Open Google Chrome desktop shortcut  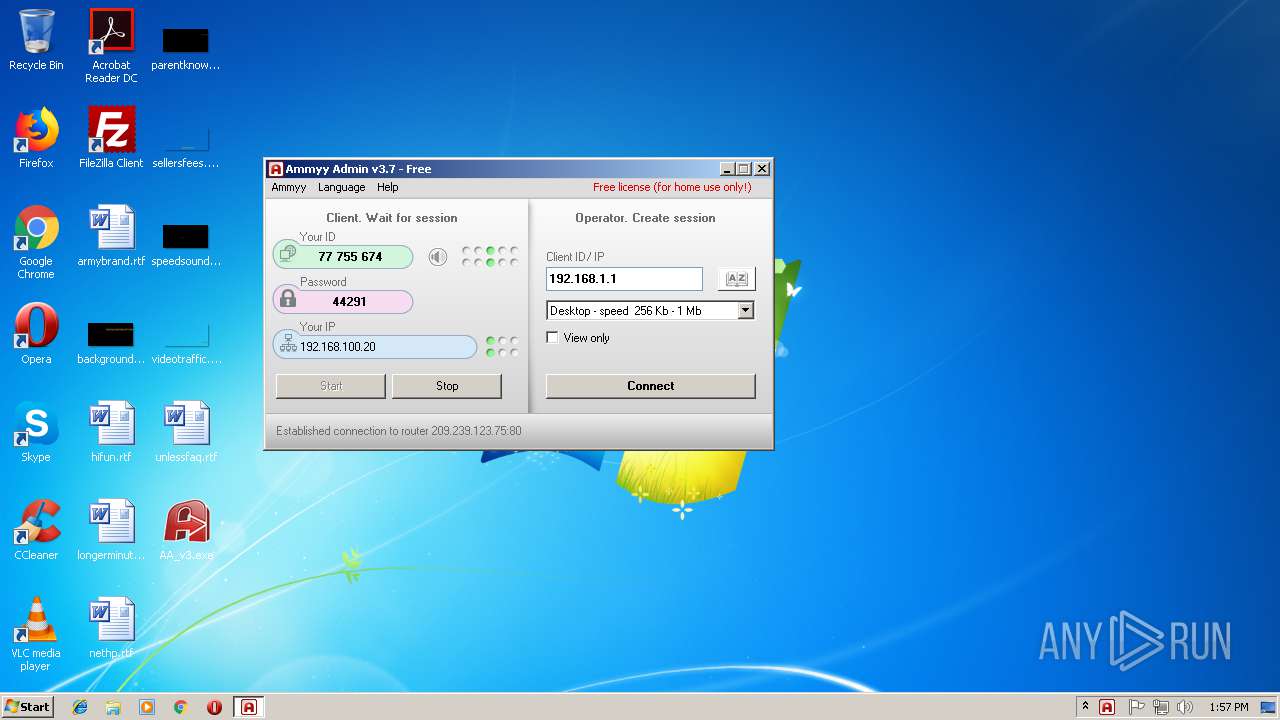[36, 242]
